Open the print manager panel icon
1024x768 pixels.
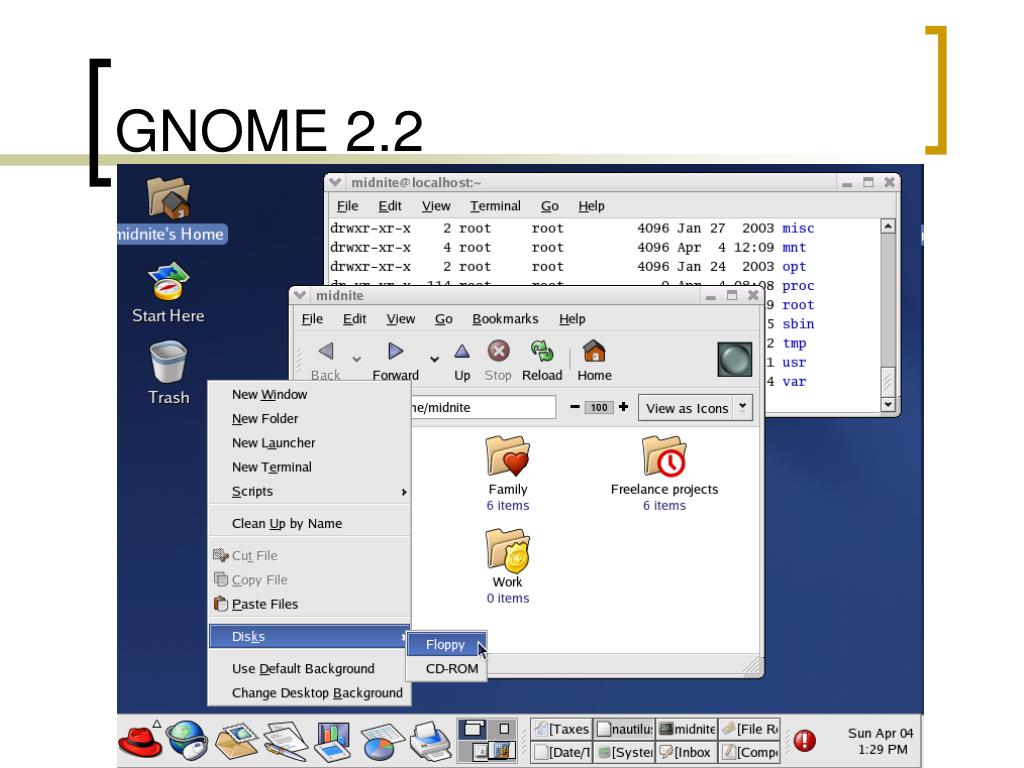click(x=430, y=740)
